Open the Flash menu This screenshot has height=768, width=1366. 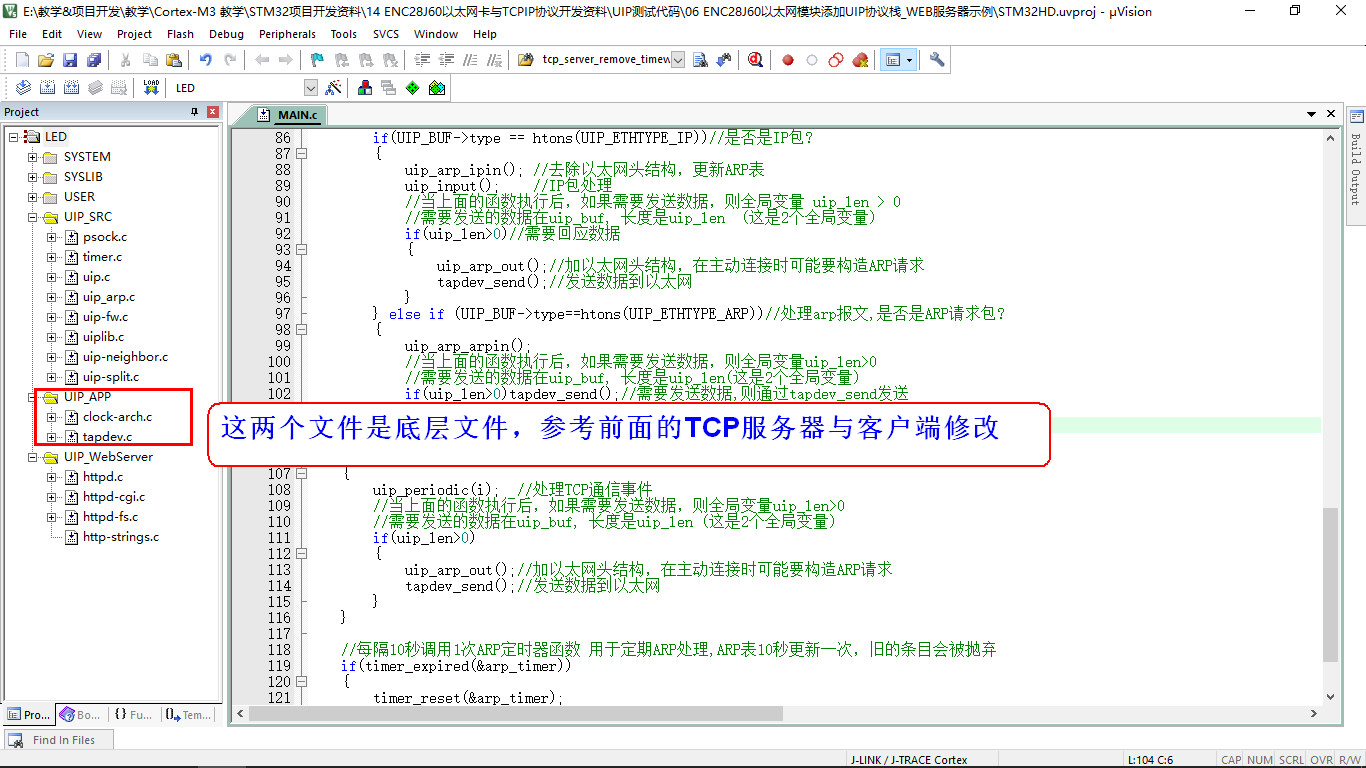click(181, 34)
